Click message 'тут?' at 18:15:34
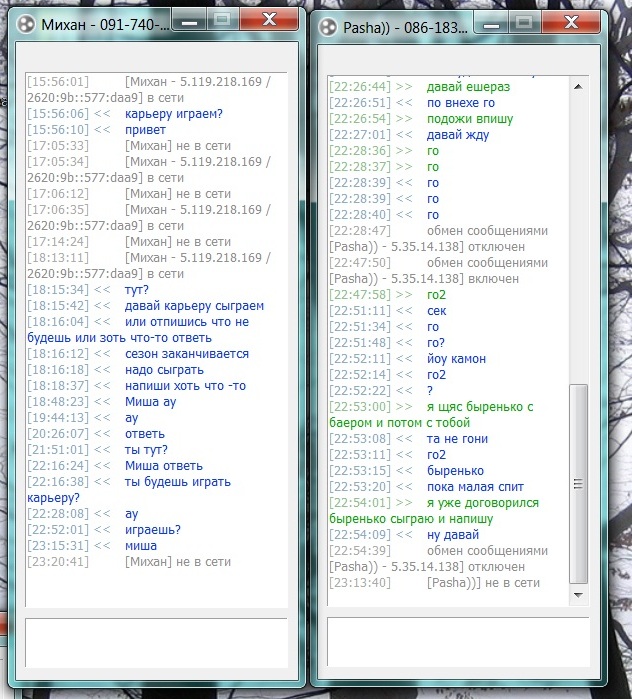Image resolution: width=632 pixels, height=699 pixels. pyautogui.click(x=136, y=290)
